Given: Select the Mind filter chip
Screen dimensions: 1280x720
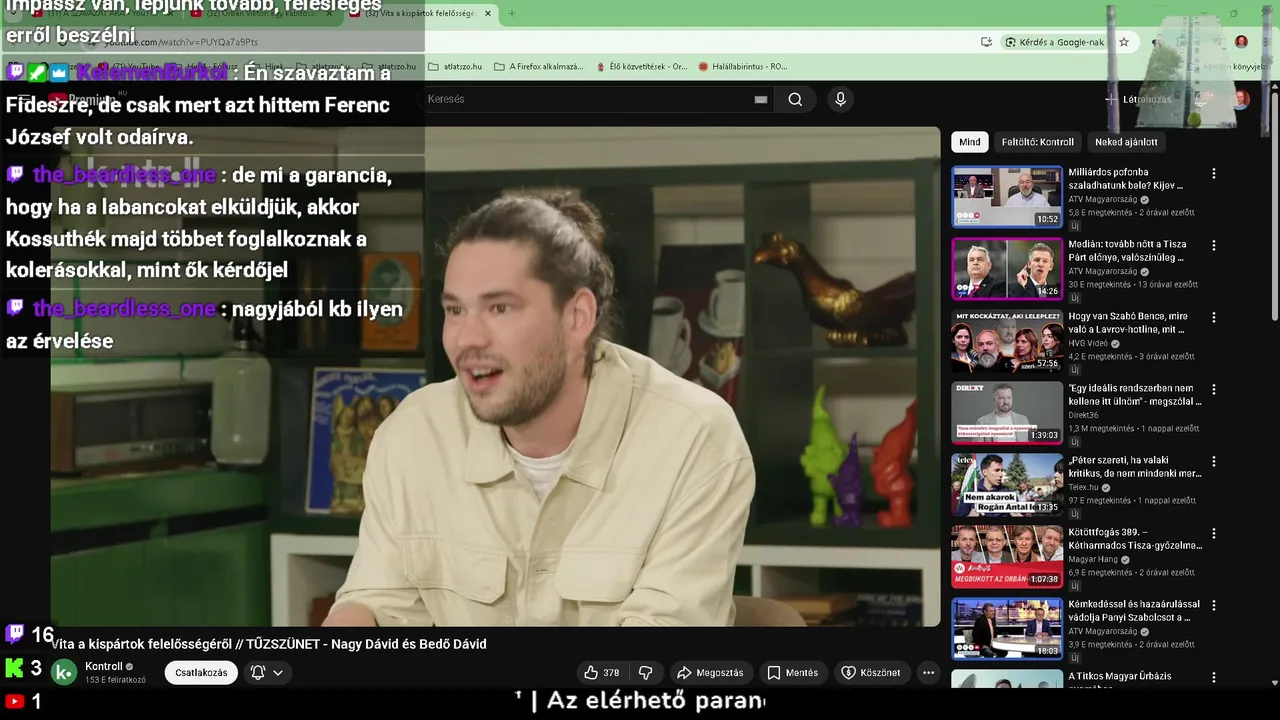Looking at the screenshot, I should coord(970,142).
